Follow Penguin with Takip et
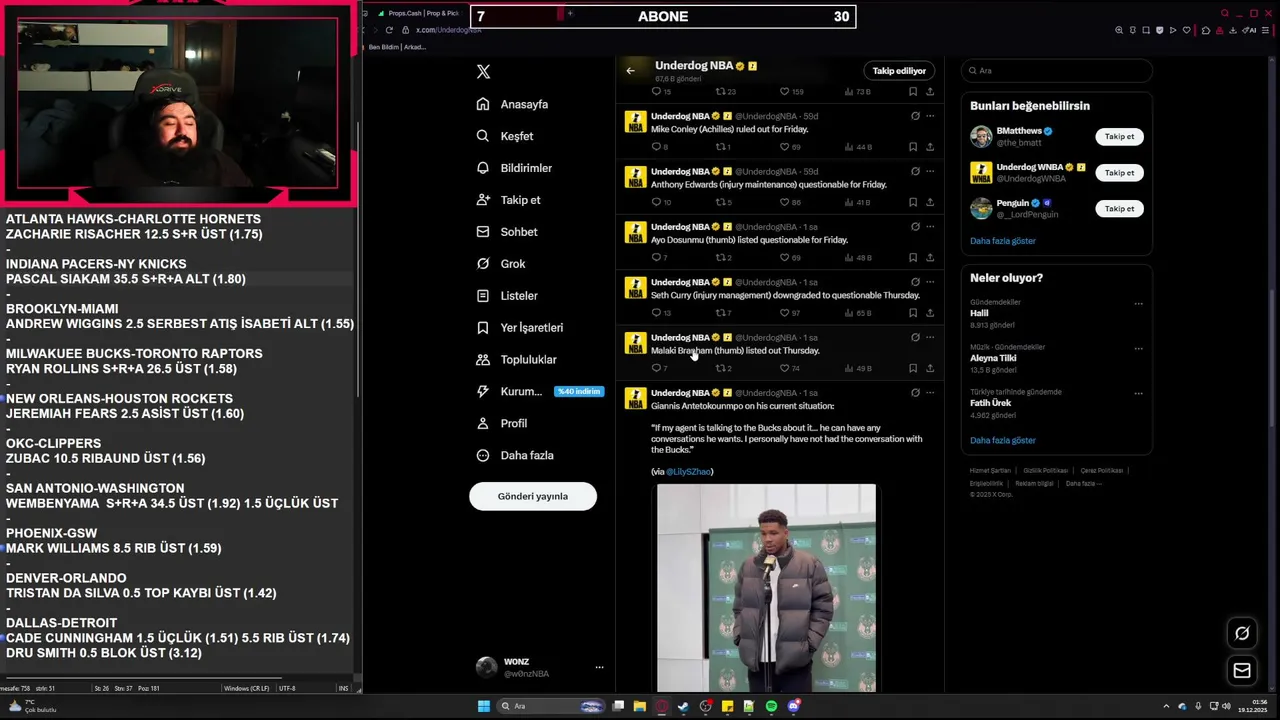The image size is (1280, 720). tap(1119, 209)
